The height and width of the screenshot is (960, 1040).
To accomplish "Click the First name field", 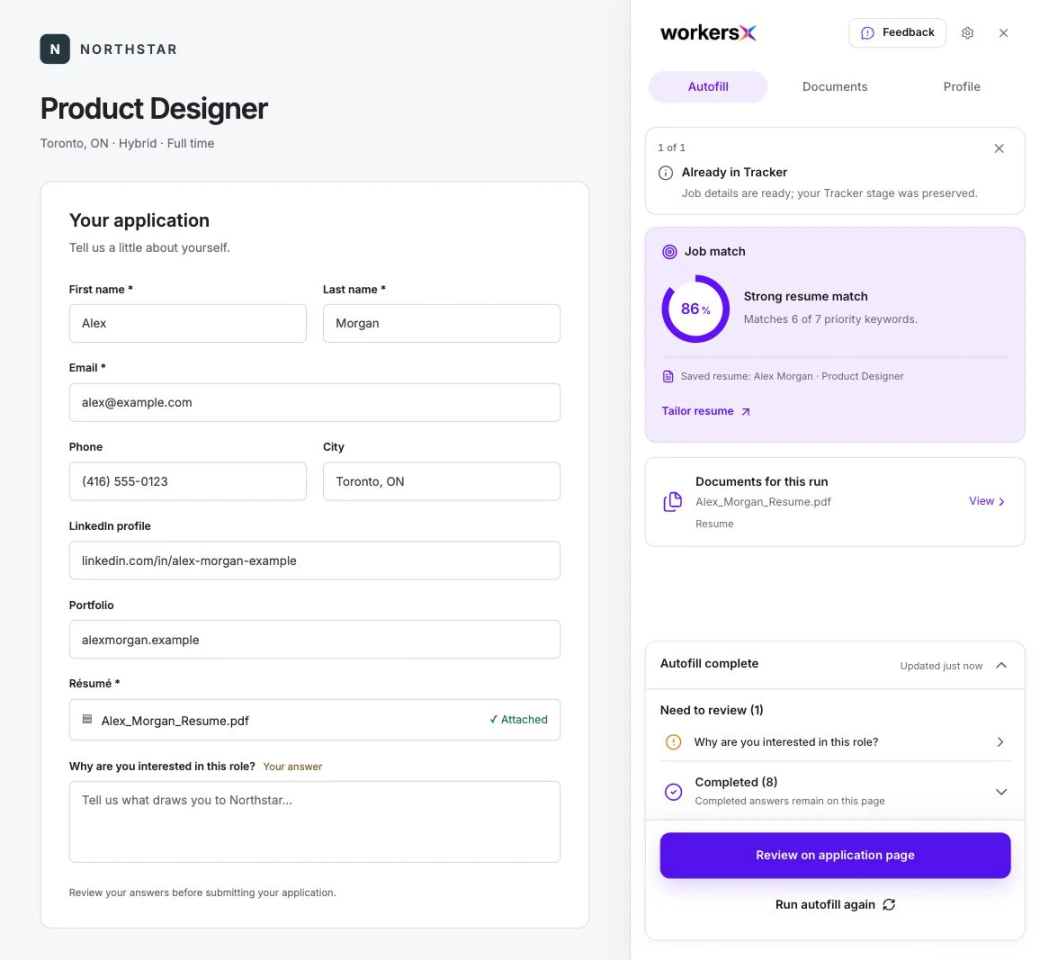I will click(188, 324).
